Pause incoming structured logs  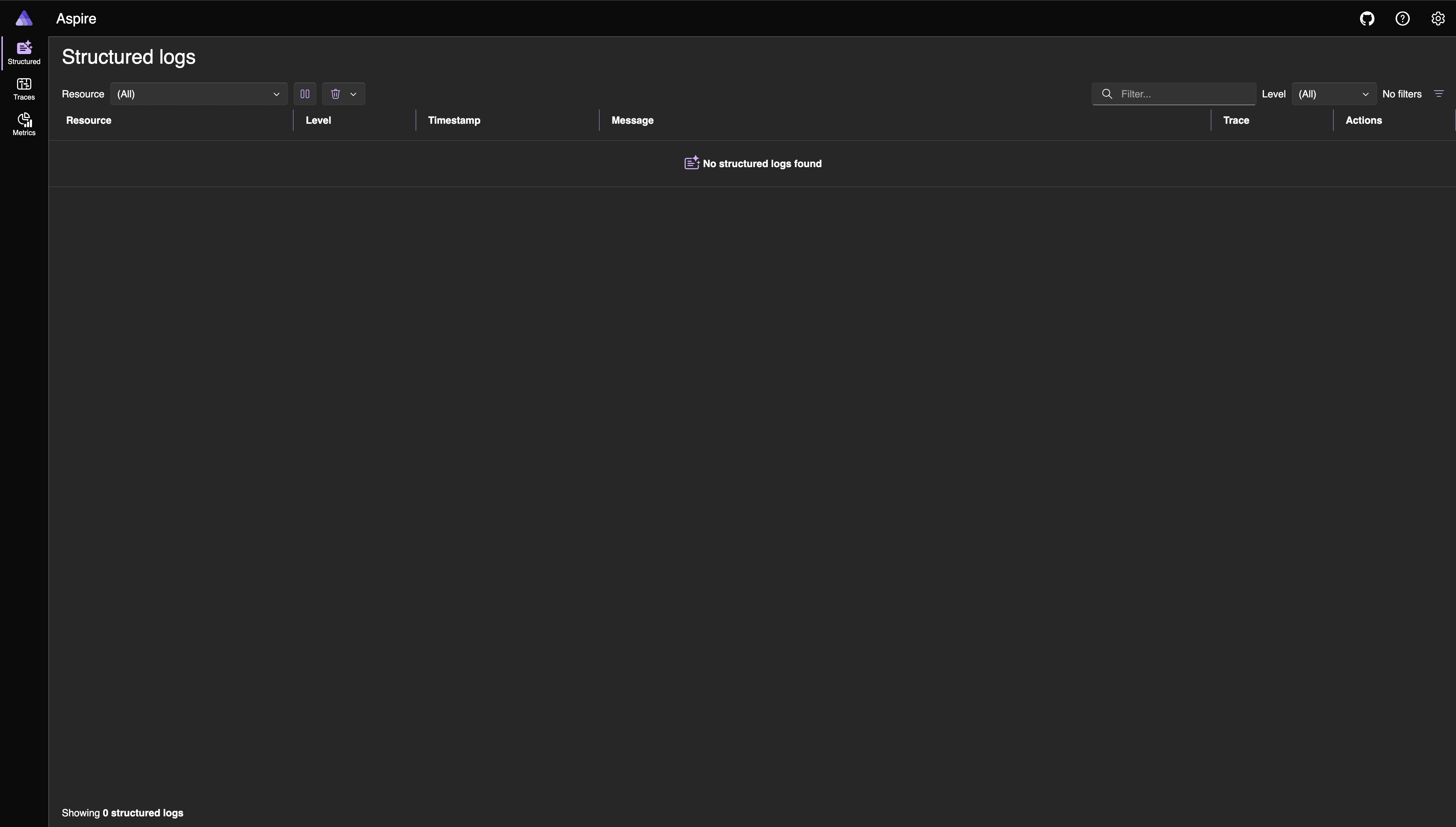(x=305, y=94)
